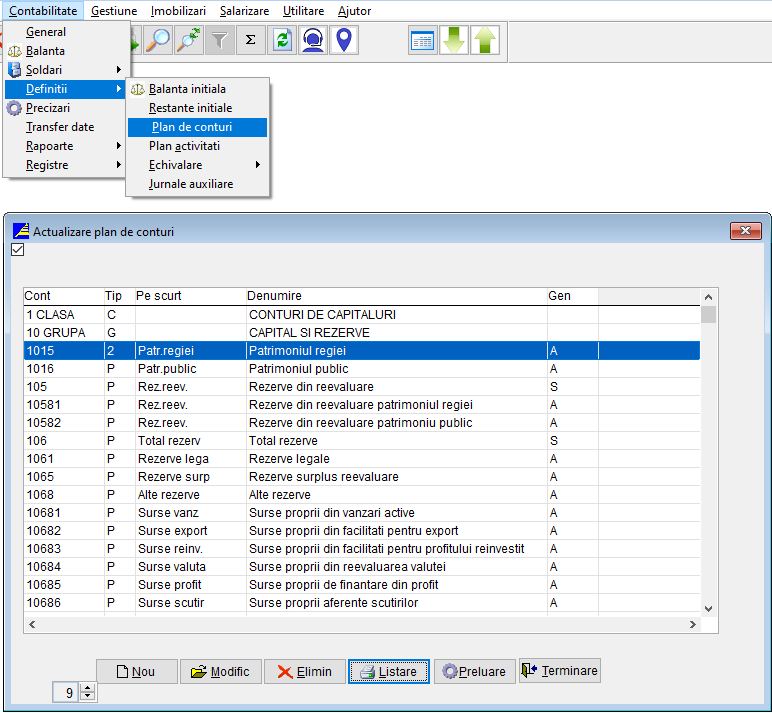Click the vertical scrollbar up arrow

point(708,297)
